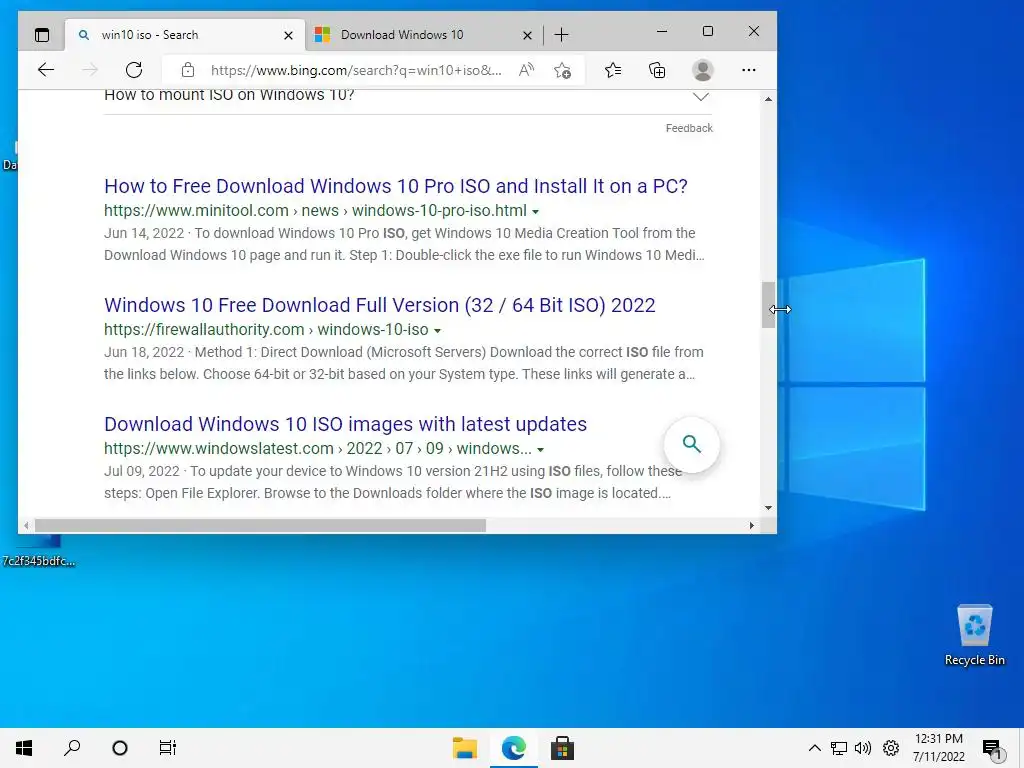Open taskbar search magnifier
Screen dimensions: 1024x768
click(72, 748)
